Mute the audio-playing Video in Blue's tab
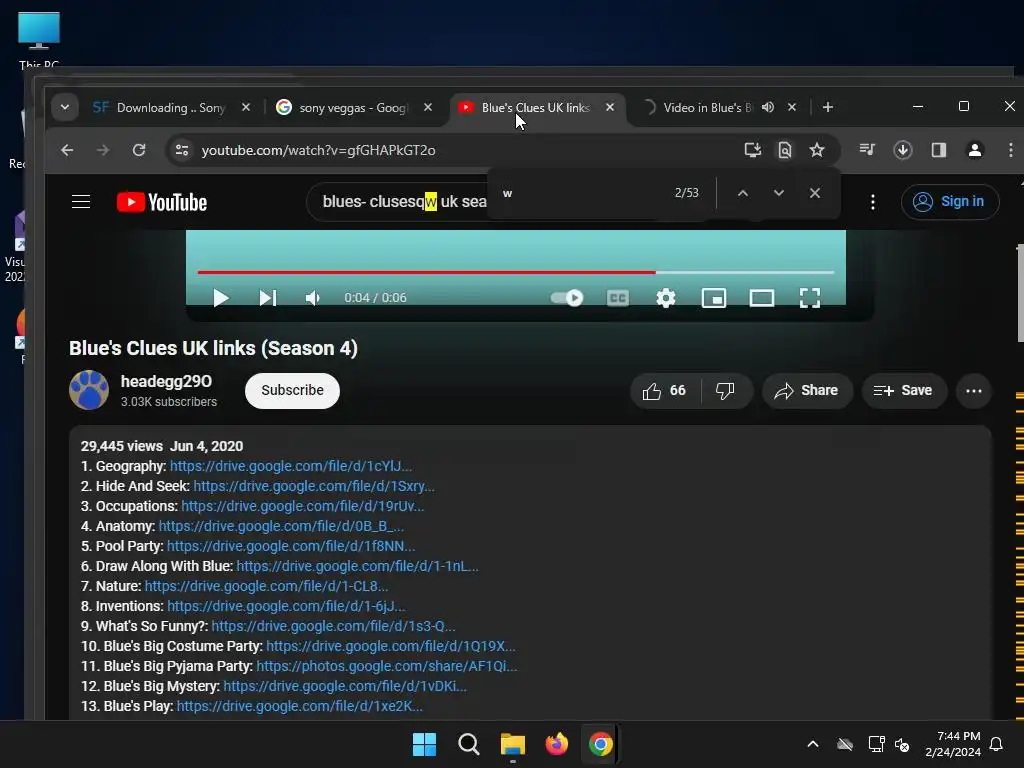Screen dimensions: 1024x768 click(x=768, y=107)
